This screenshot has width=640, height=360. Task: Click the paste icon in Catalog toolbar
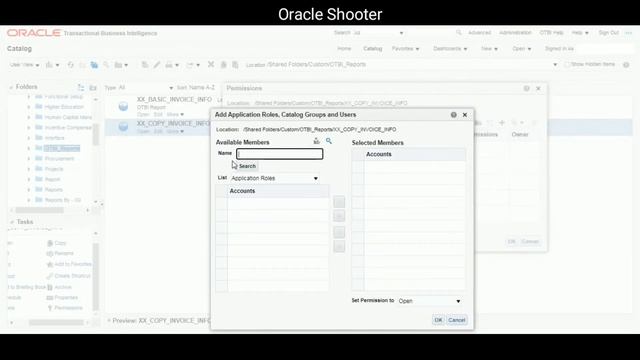tap(235, 64)
